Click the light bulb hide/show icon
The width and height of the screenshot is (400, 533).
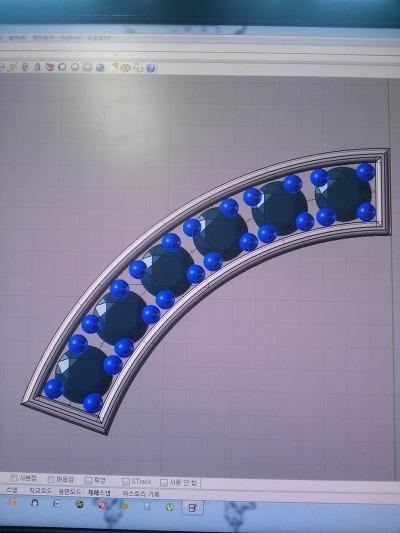pyautogui.click(x=25, y=67)
